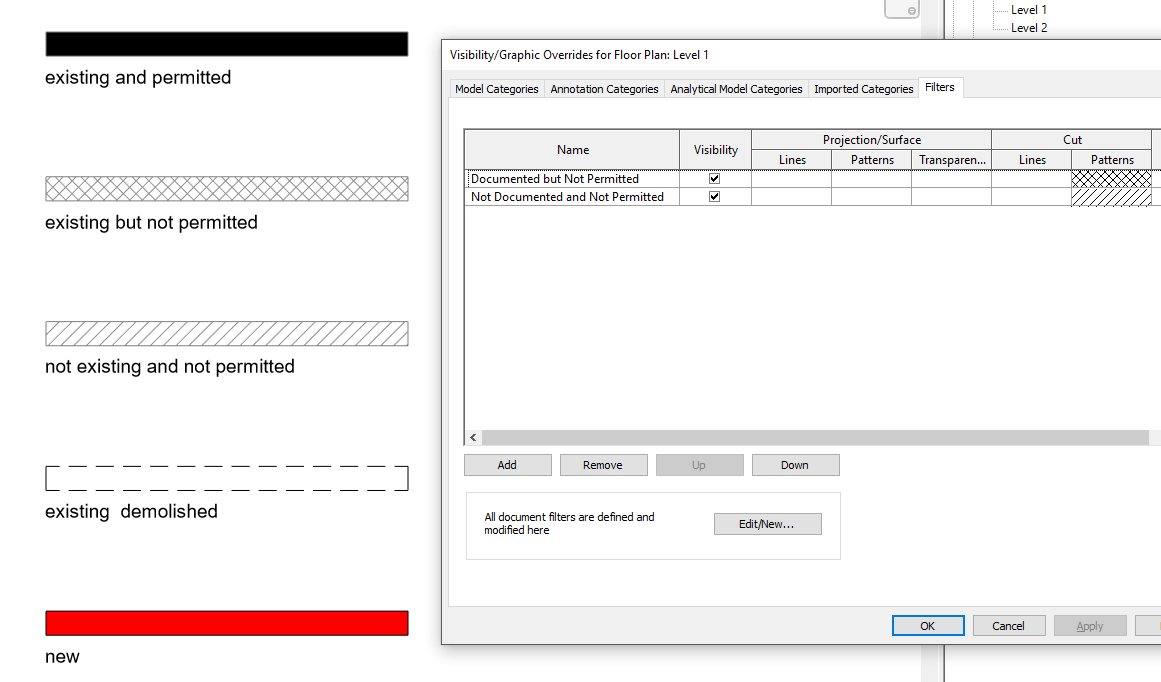Cancel the Visibility/Graphic Overrides dialog
This screenshot has width=1161, height=682.
[1008, 624]
